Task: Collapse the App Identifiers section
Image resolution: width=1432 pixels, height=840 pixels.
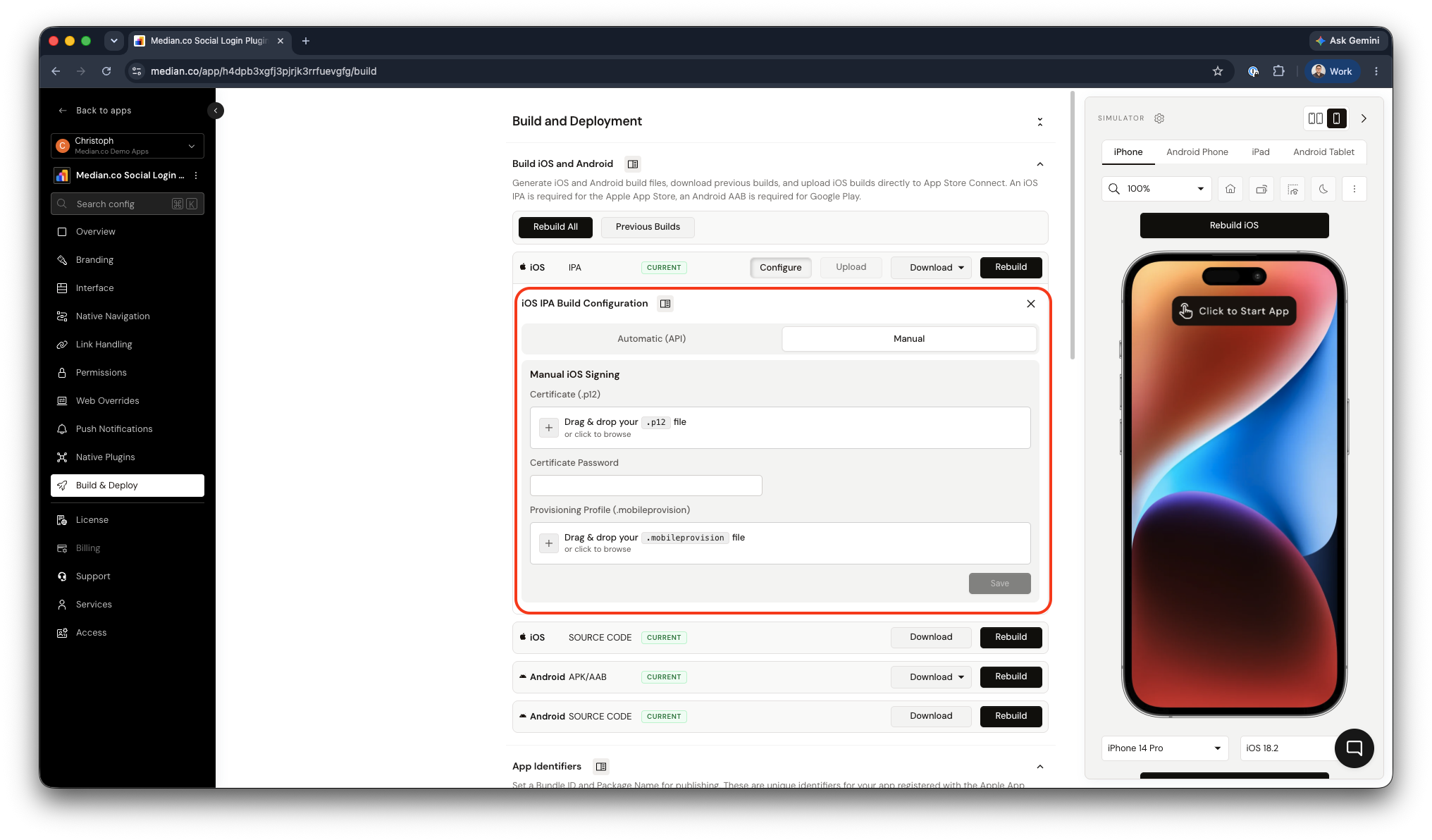Action: pyautogui.click(x=1039, y=767)
